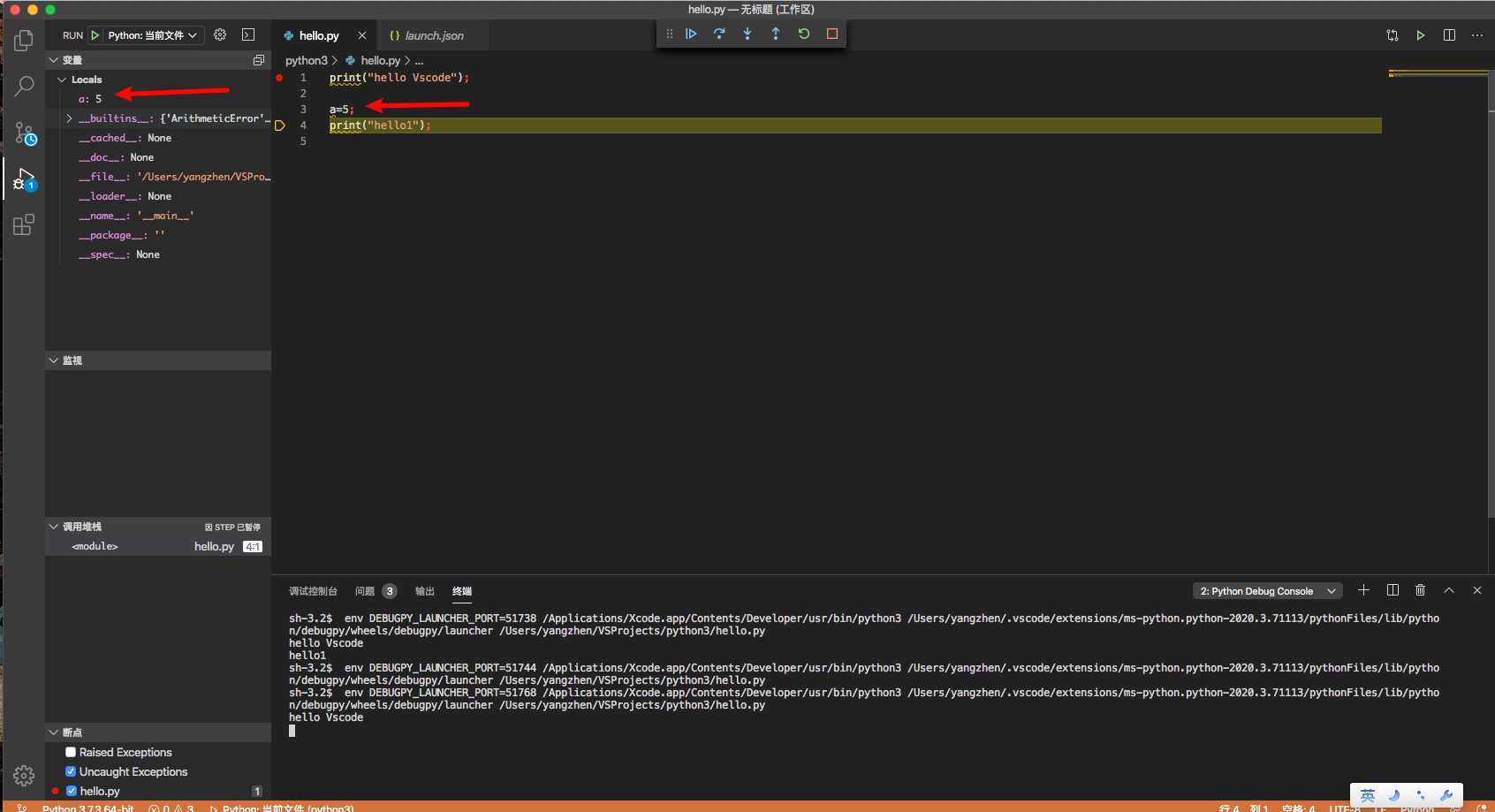
Task: Split the editor to the right
Action: pyautogui.click(x=1449, y=35)
